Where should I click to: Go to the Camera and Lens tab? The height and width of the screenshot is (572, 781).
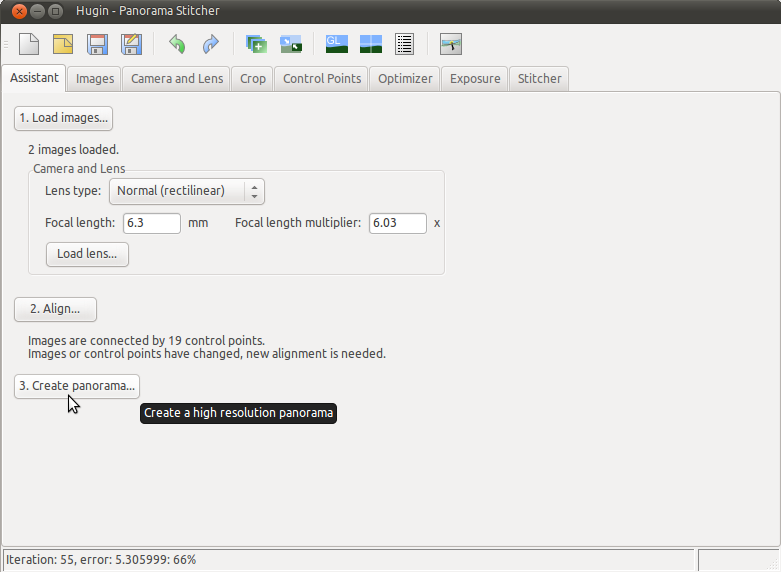(x=177, y=79)
